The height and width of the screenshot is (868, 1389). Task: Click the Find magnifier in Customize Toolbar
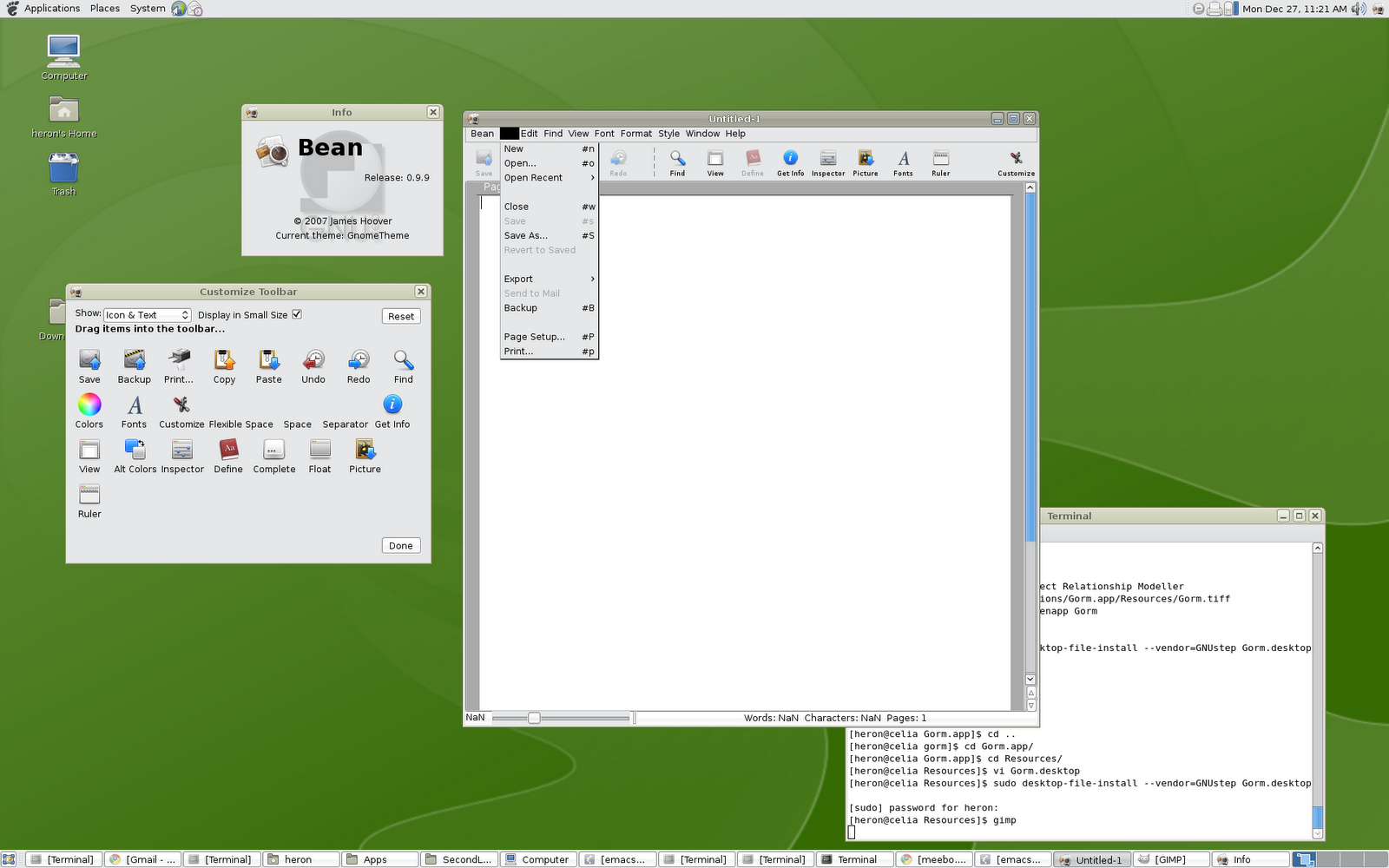pos(404,359)
